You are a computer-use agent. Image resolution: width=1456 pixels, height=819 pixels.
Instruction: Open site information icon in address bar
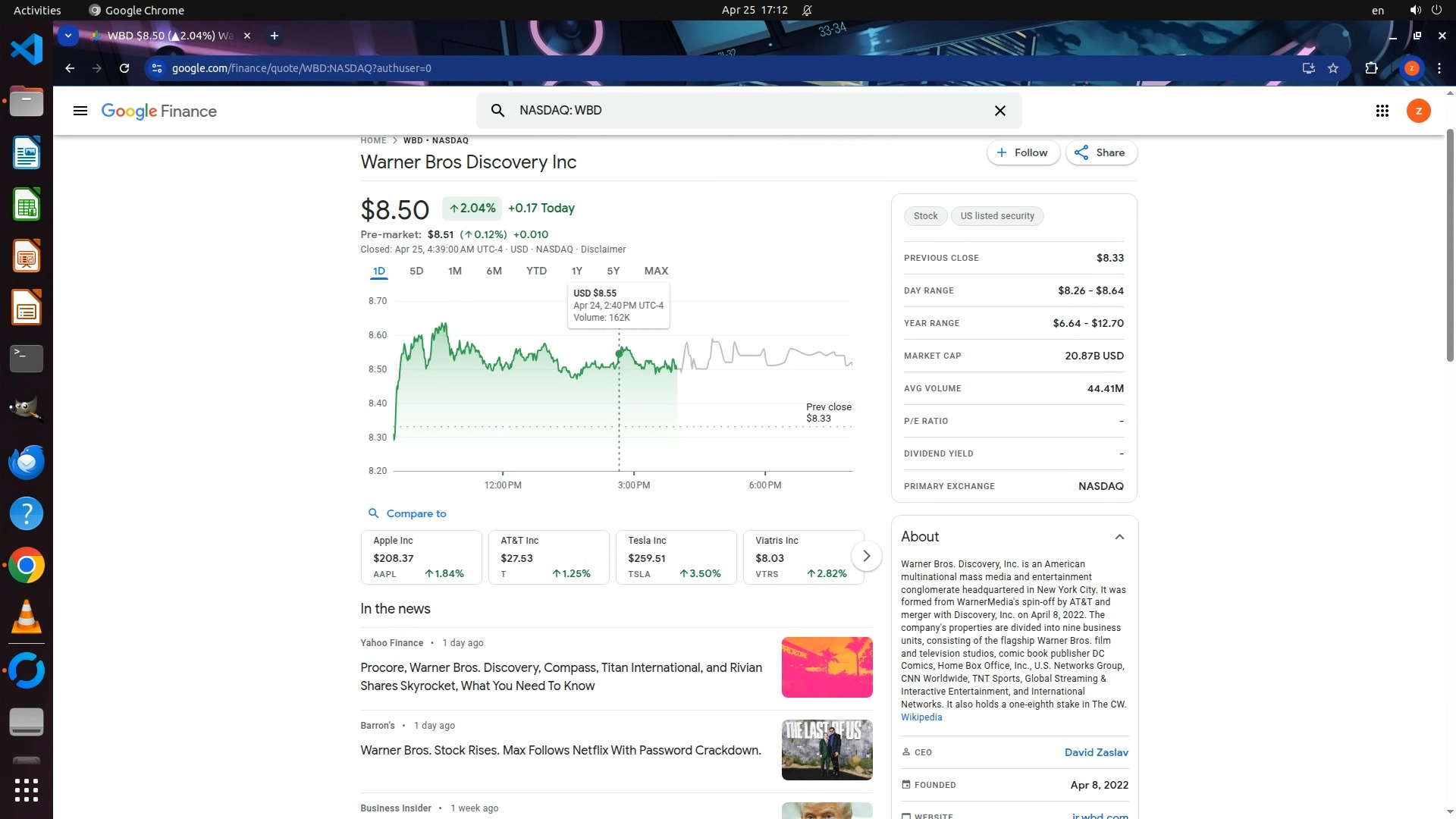pos(157,68)
